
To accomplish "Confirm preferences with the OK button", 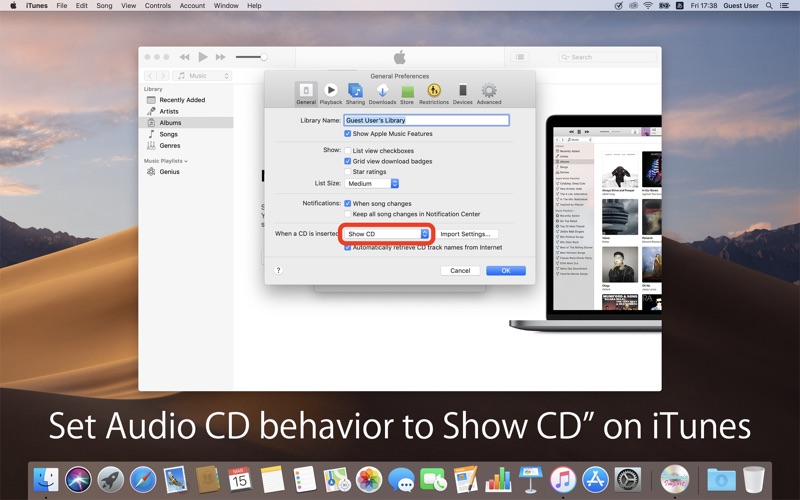I will click(506, 270).
